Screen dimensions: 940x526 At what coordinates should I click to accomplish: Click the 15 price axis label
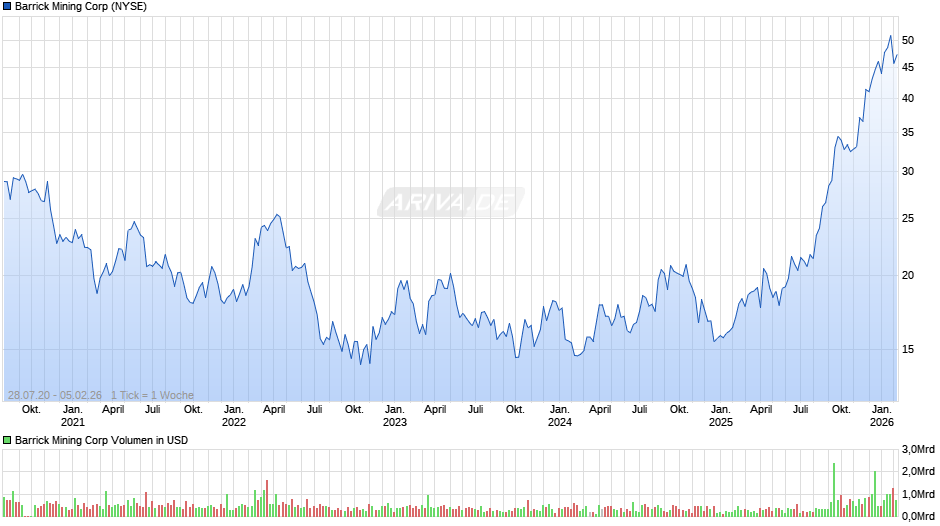(908, 349)
